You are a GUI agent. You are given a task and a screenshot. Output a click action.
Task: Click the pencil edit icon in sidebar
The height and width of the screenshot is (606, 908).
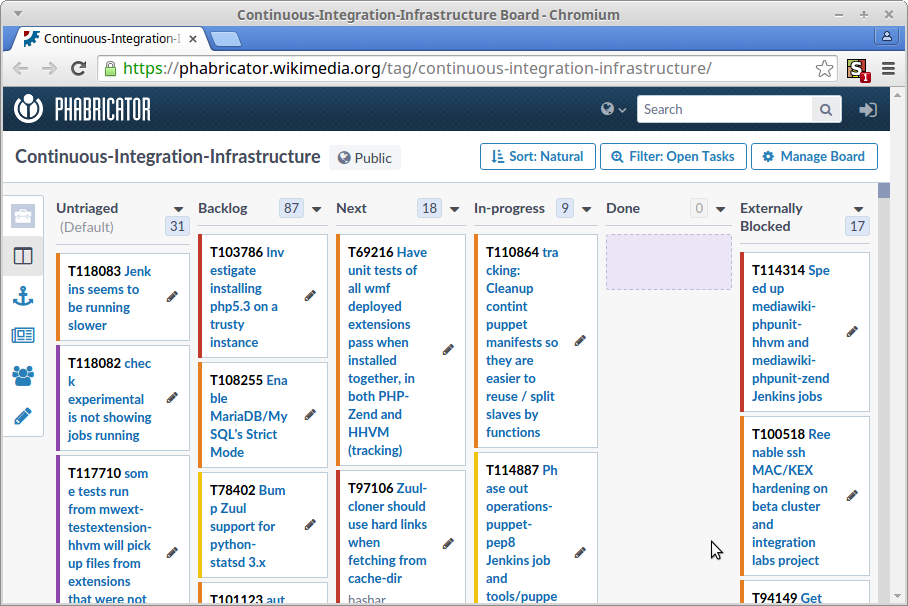22,416
